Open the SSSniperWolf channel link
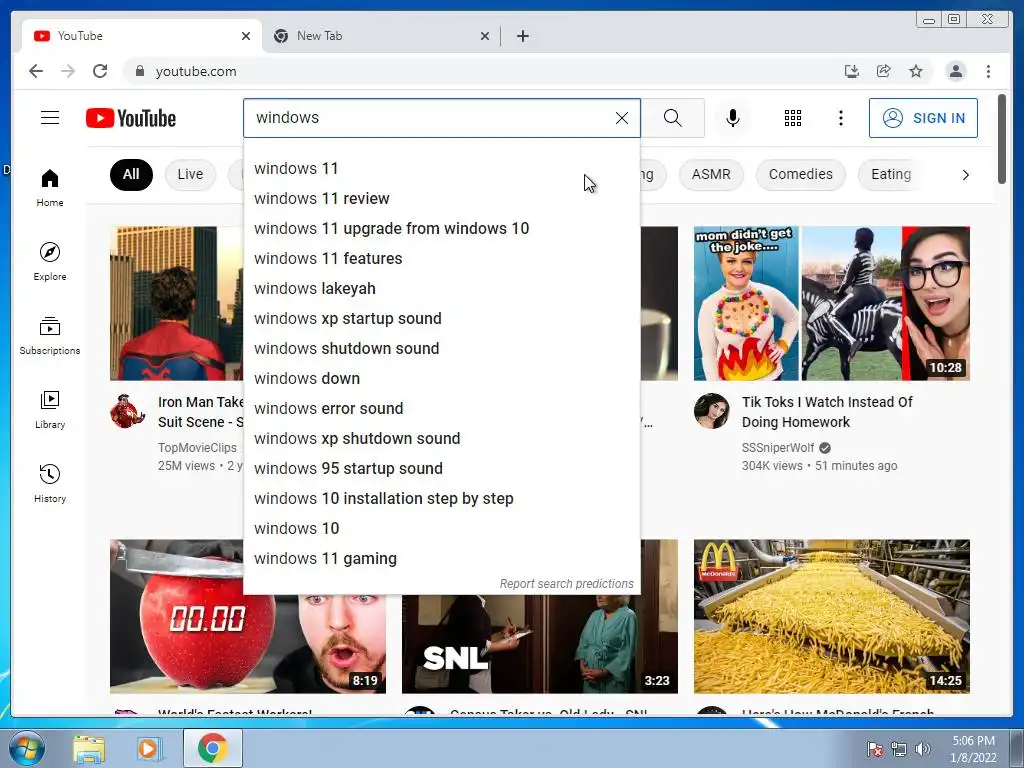The image size is (1024, 768). pyautogui.click(x=778, y=448)
